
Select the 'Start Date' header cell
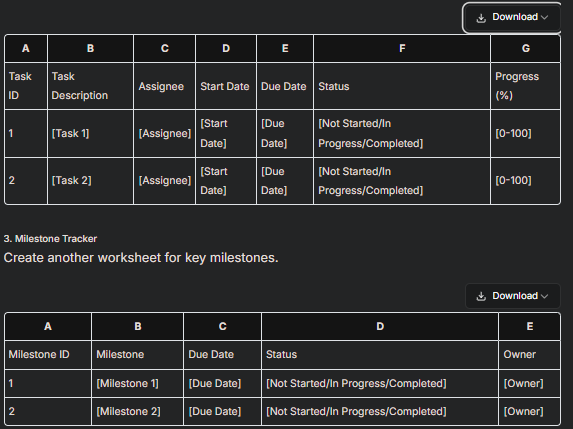point(226,86)
